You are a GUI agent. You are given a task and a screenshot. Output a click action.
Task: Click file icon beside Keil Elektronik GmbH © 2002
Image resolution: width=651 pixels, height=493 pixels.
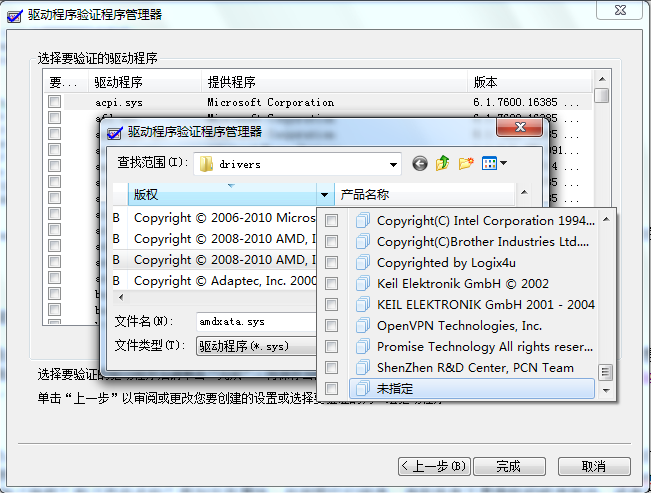pos(362,283)
